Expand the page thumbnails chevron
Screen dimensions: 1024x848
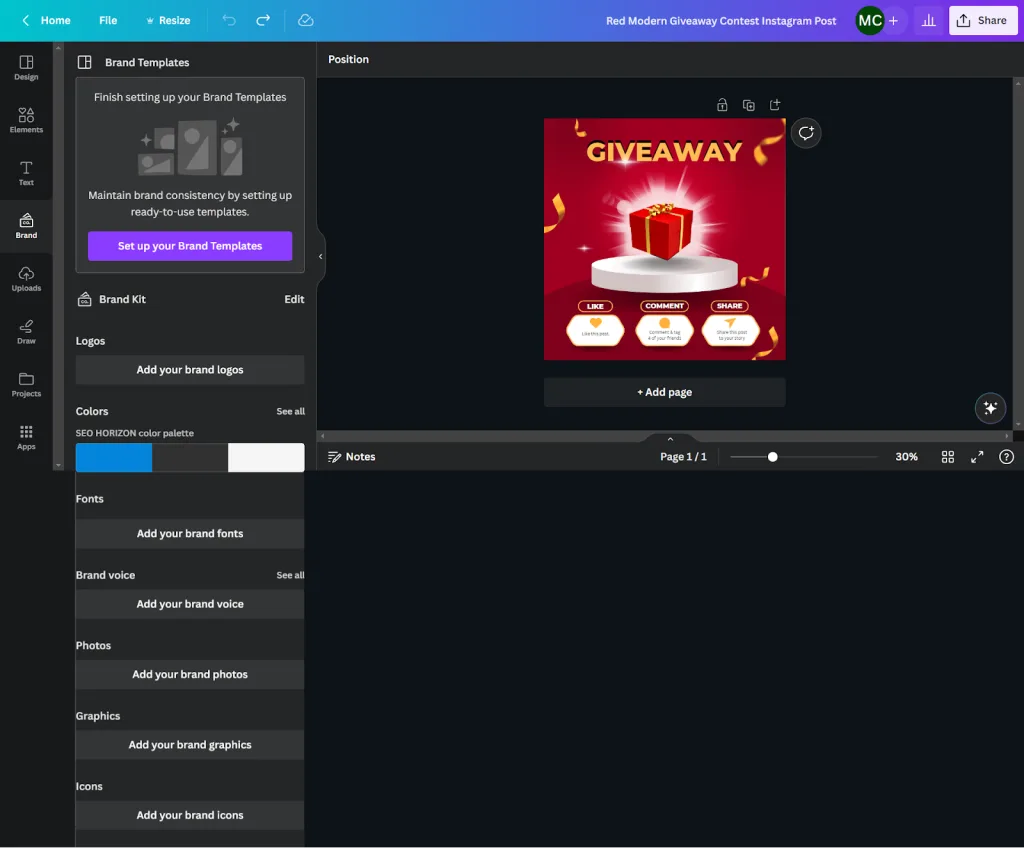pos(670,439)
